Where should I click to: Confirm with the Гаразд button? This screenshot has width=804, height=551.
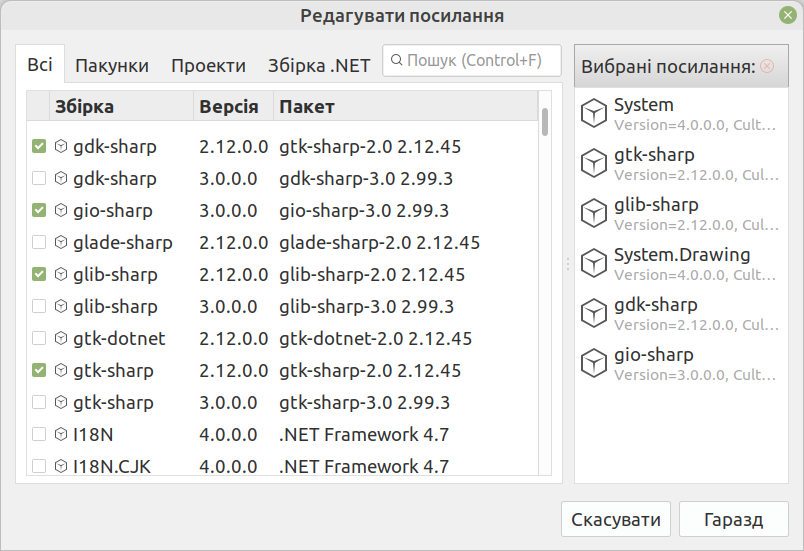tap(734, 519)
